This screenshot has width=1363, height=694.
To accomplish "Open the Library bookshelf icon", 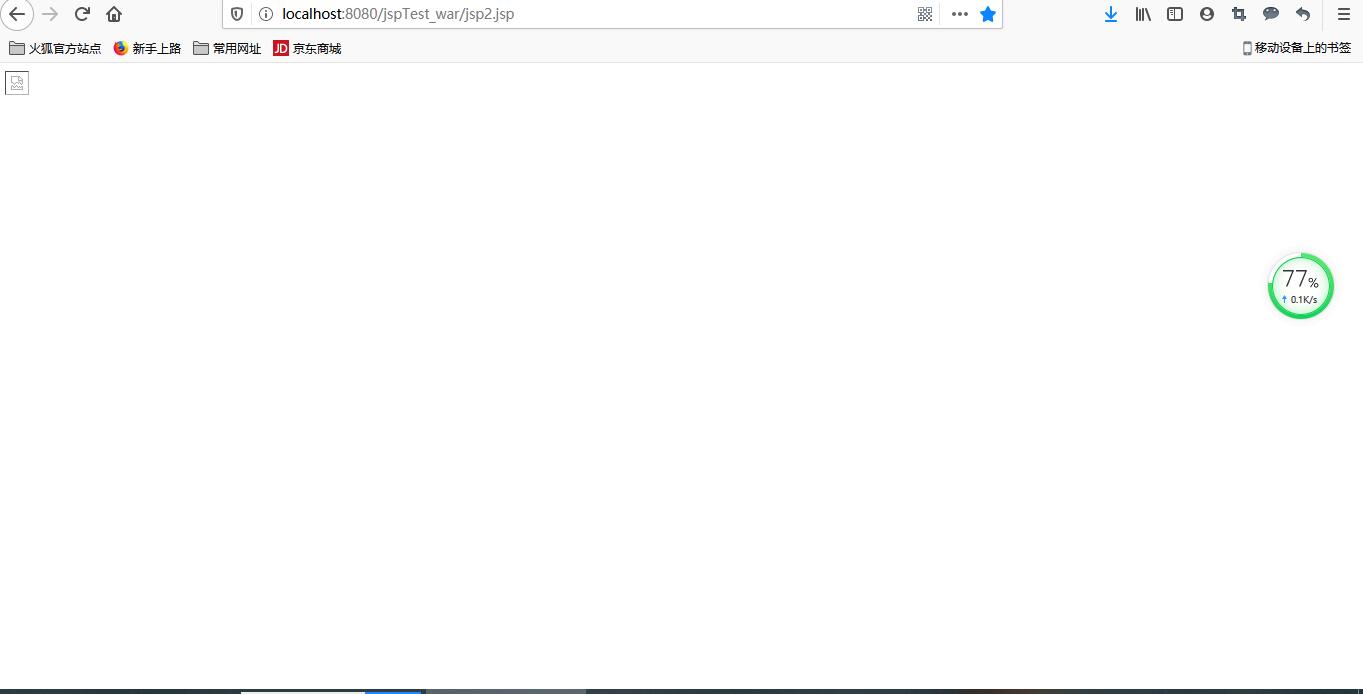I will click(1143, 14).
